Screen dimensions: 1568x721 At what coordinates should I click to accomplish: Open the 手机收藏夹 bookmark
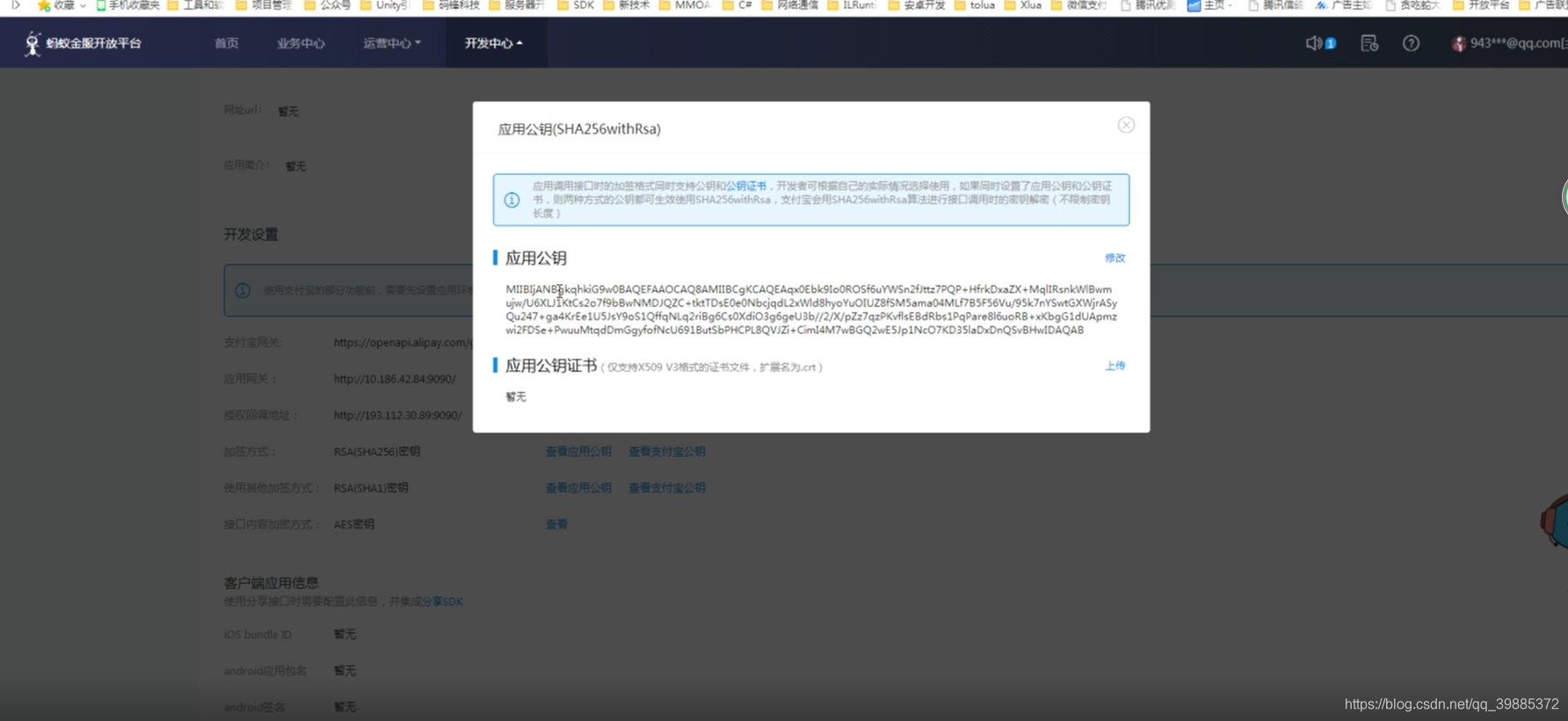[127, 5]
